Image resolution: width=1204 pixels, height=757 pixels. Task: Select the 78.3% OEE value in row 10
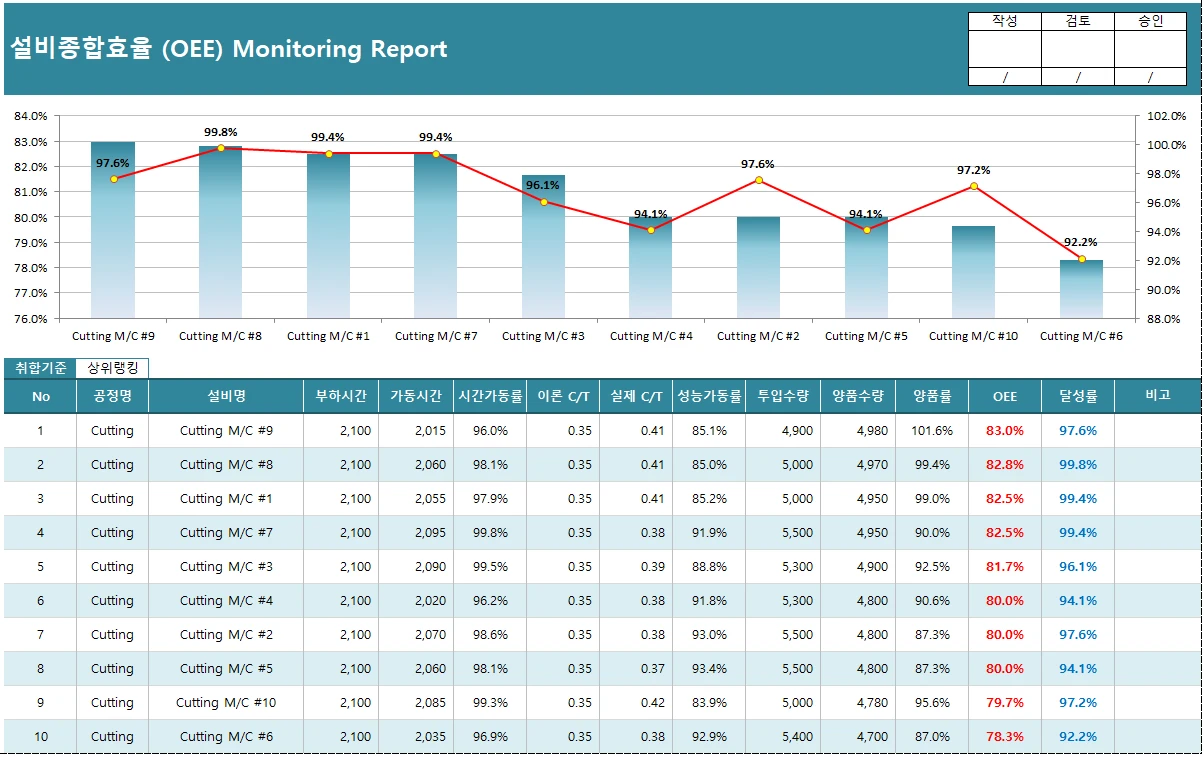pos(1004,737)
